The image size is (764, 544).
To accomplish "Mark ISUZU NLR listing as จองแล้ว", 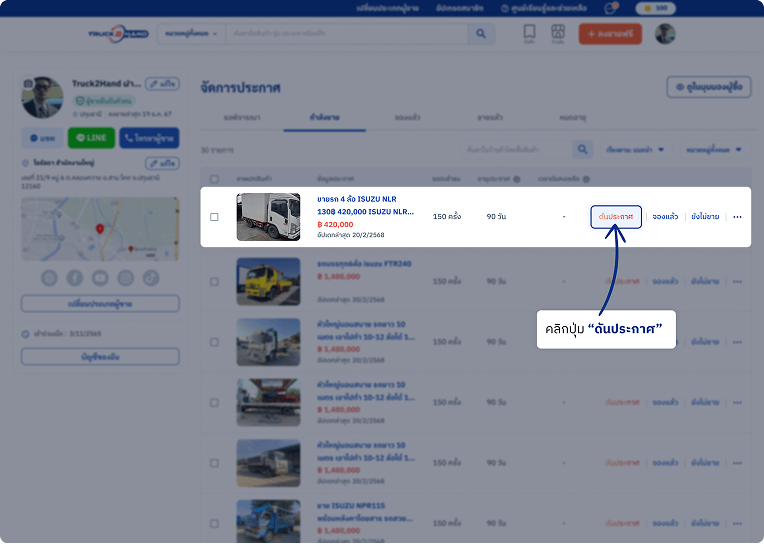I will click(x=665, y=216).
